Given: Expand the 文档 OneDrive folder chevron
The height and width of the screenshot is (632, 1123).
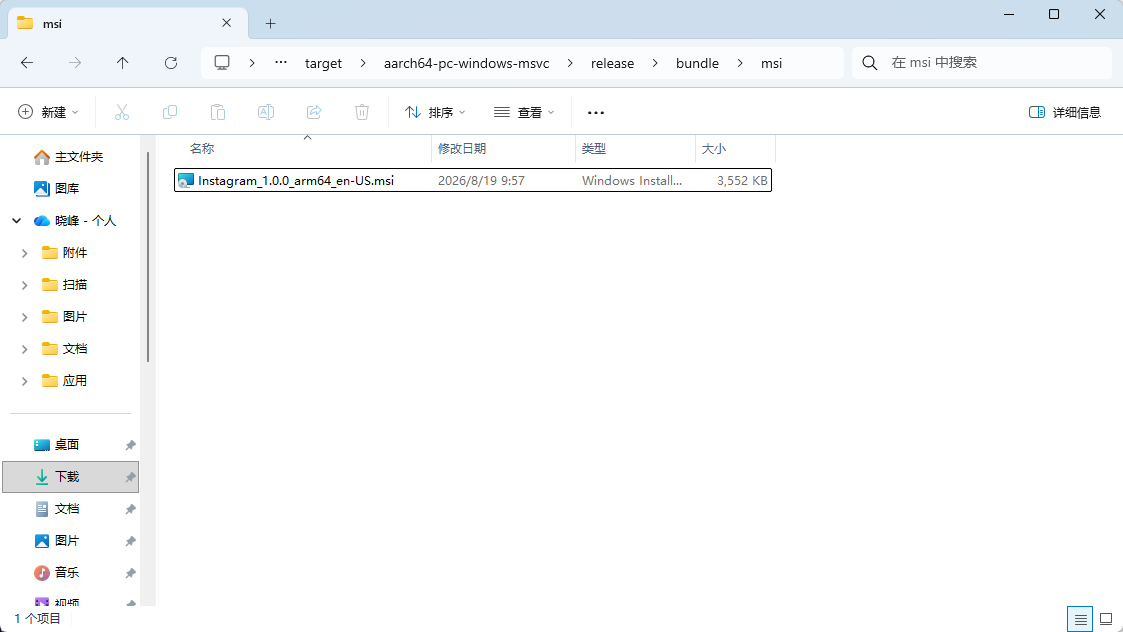Looking at the screenshot, I should pos(24,349).
